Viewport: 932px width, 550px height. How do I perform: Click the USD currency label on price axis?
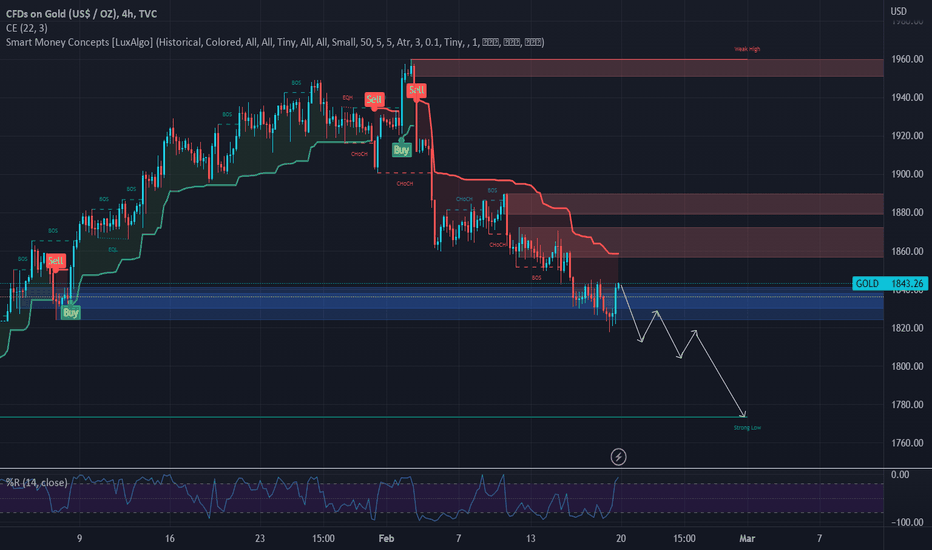pyautogui.click(x=898, y=11)
